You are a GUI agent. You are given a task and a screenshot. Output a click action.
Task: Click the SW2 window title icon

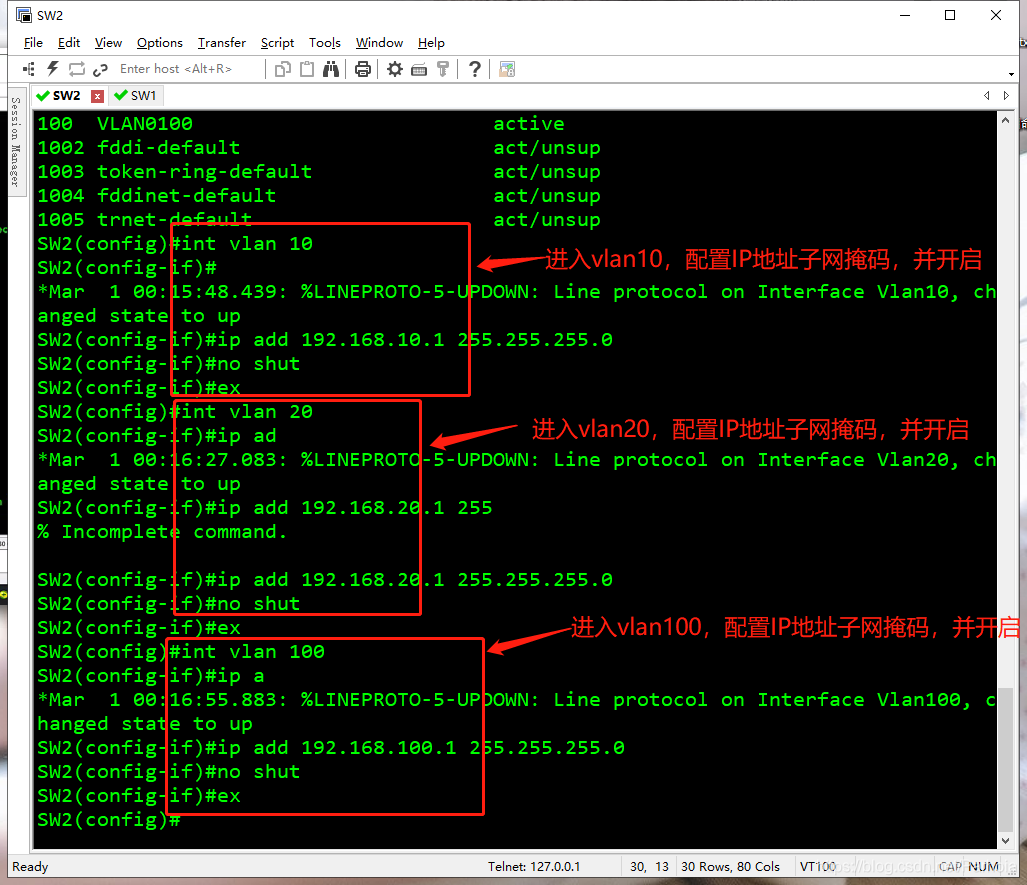coord(24,15)
